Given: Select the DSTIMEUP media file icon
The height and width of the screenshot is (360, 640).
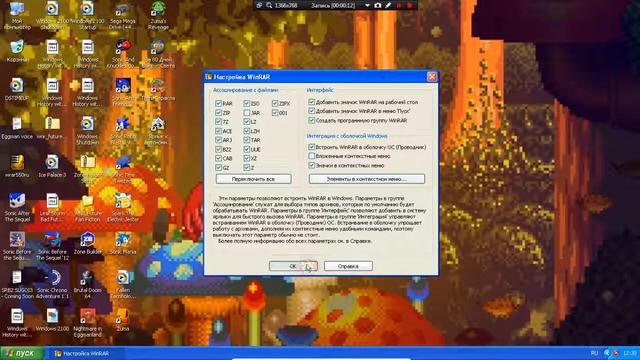Looking at the screenshot, I should click(x=17, y=90).
